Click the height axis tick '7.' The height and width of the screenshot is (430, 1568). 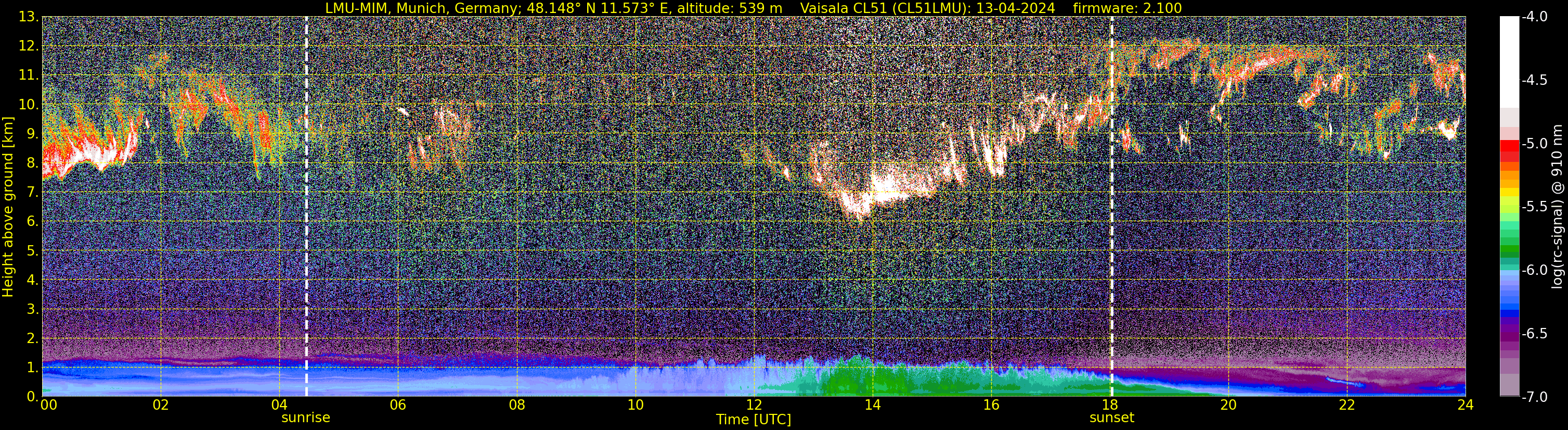click(32, 193)
